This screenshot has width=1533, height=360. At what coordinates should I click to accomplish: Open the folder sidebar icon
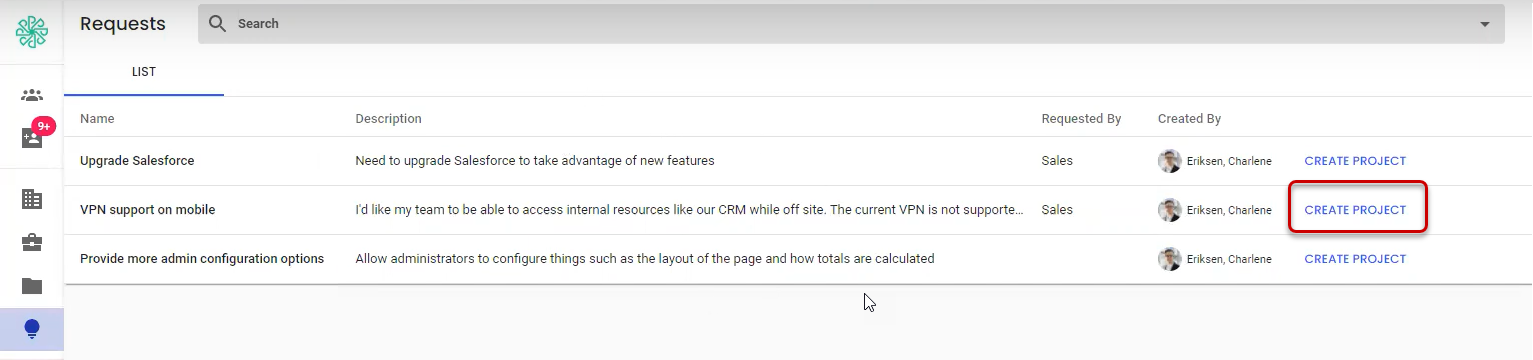32,286
